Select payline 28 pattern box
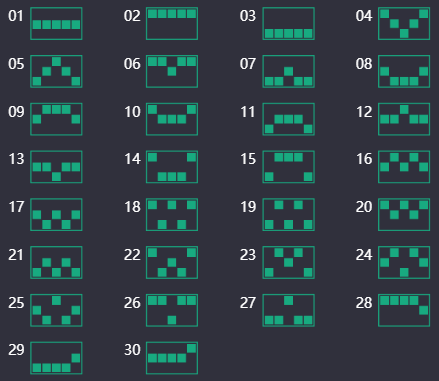The image size is (439, 381). click(404, 310)
